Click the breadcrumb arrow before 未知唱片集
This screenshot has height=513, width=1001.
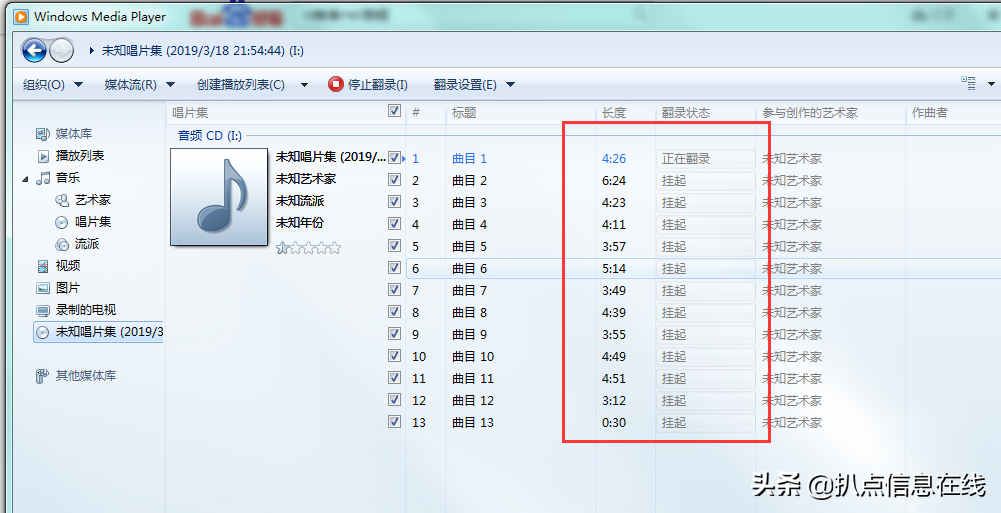tap(92, 50)
